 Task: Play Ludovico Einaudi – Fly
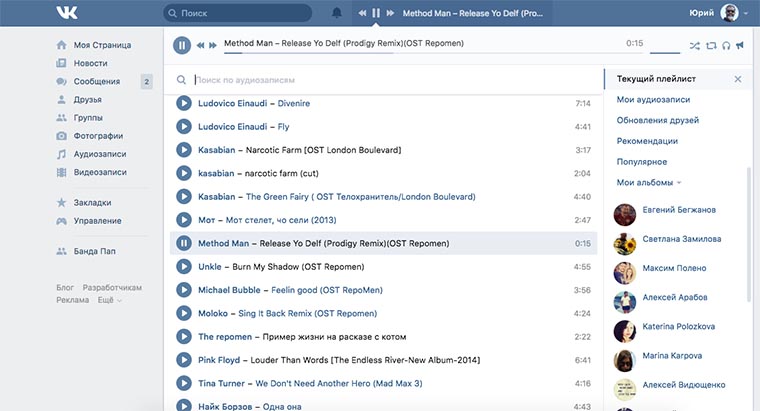[184, 126]
